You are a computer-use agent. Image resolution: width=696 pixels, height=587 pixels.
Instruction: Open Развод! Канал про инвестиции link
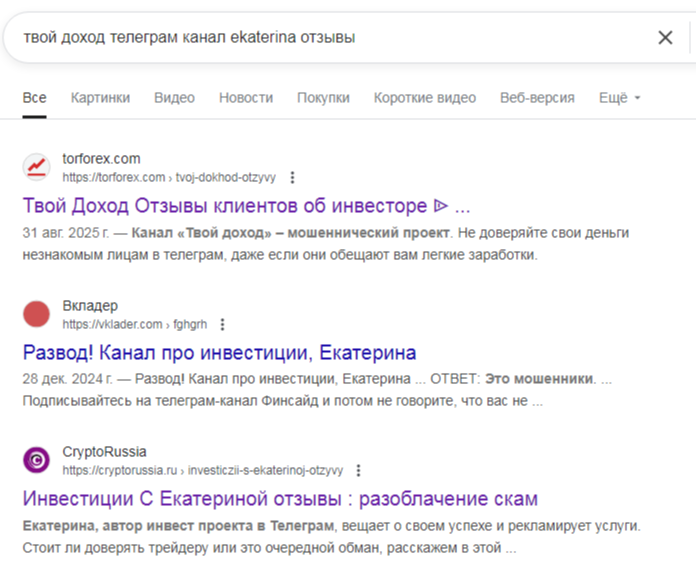pyautogui.click(x=219, y=353)
